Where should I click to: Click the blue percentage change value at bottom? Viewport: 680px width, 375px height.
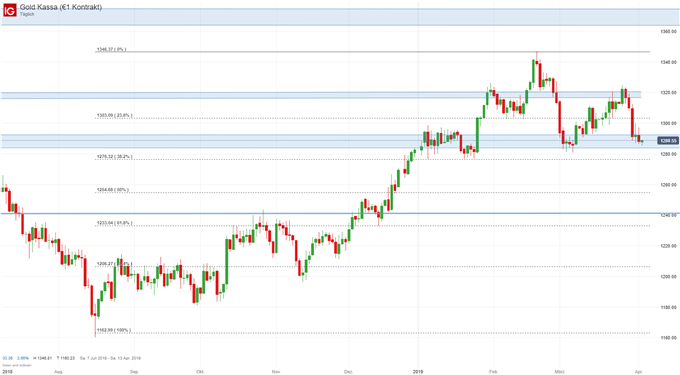[x=23, y=358]
